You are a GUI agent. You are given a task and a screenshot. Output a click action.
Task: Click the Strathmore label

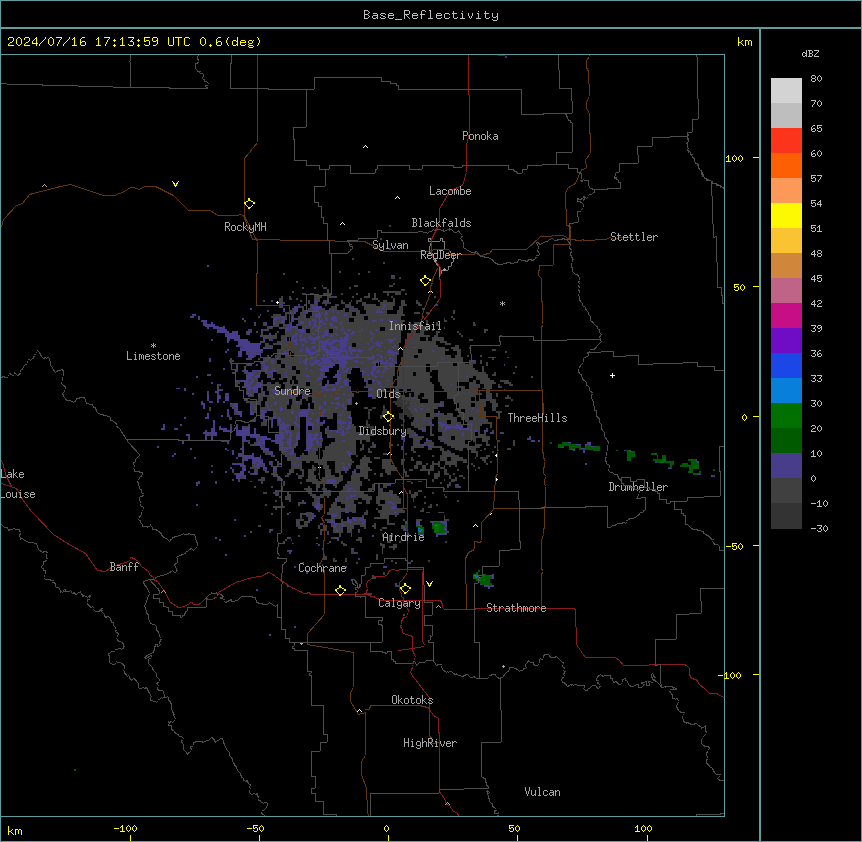tap(516, 608)
